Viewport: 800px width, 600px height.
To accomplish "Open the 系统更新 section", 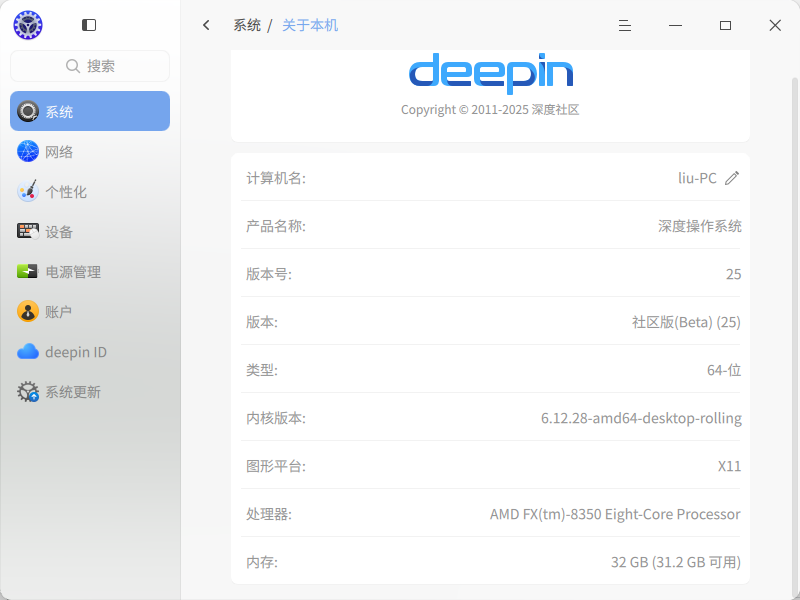I will pyautogui.click(x=90, y=392).
